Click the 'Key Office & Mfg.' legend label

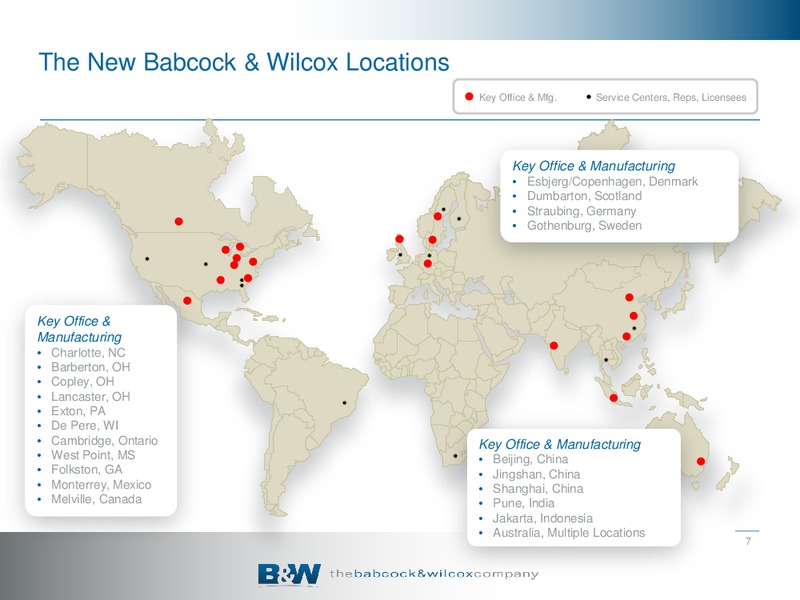pos(517,97)
